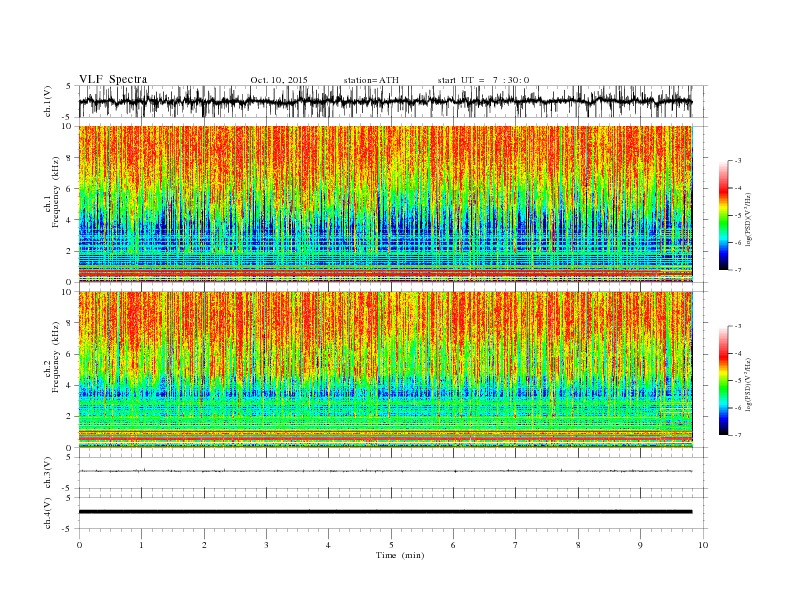Click the 'ch.4(V)' axis label
792x612 pixels.
pyautogui.click(x=48, y=513)
